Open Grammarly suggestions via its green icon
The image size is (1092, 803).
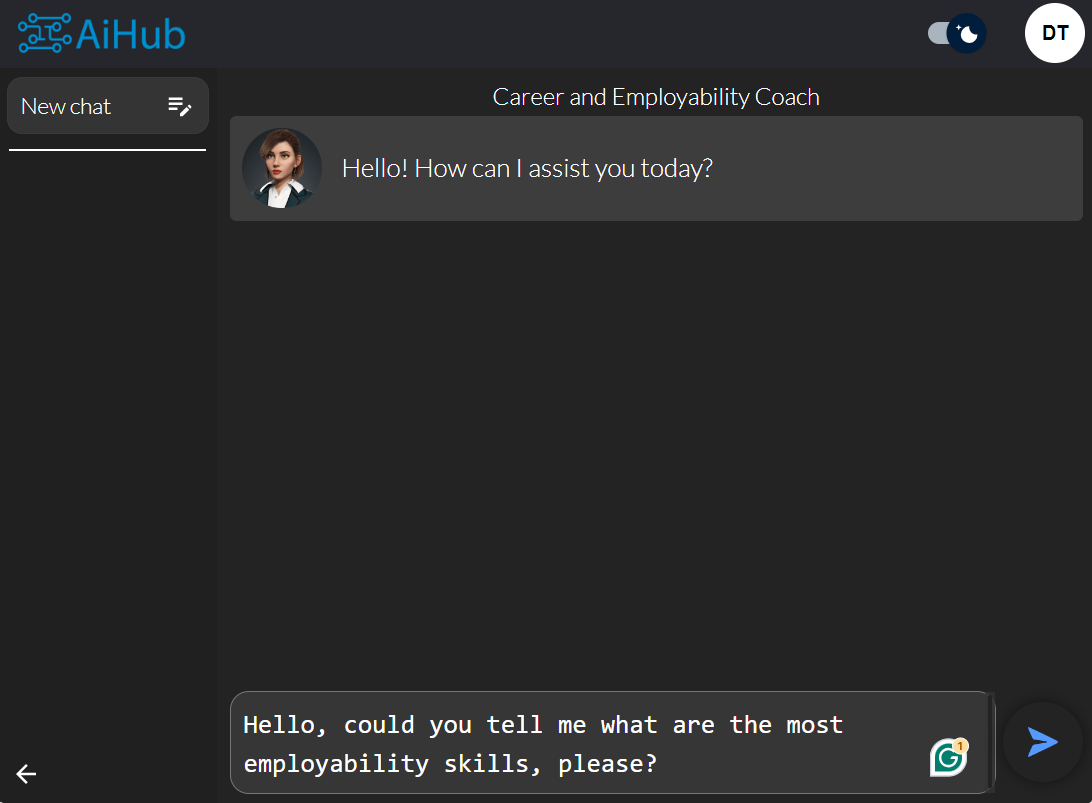[x=947, y=757]
